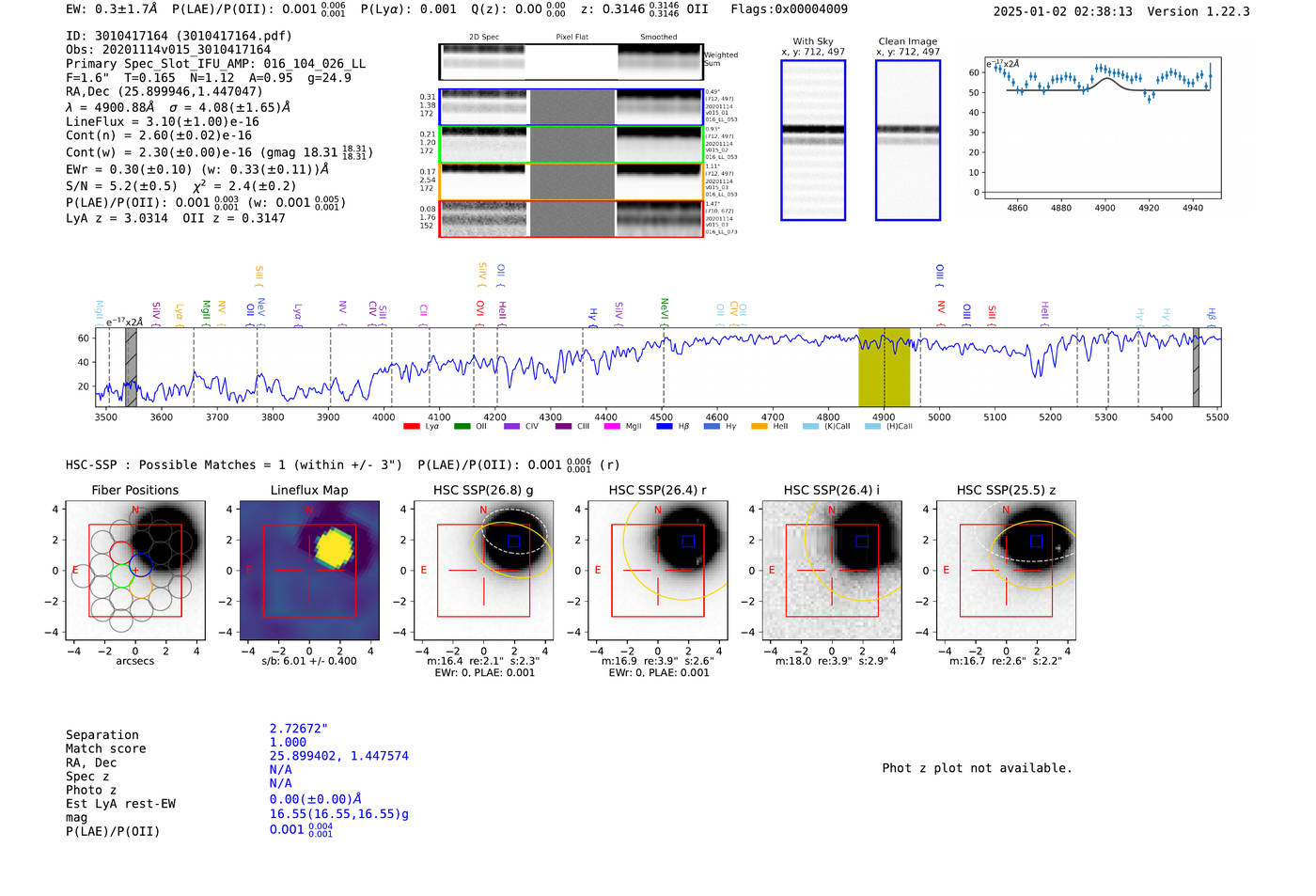This screenshot has width=1316, height=896.
Task: Click the EW: 0.3±1.7Å header value
Action: [x=111, y=9]
